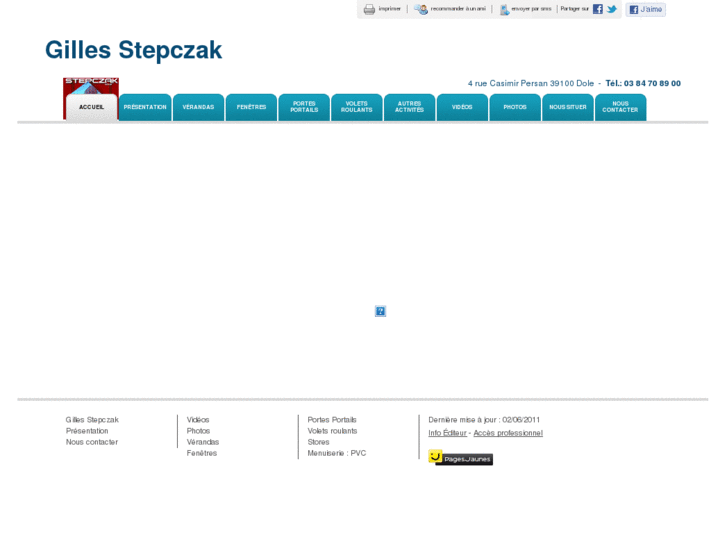Open the Nous Situer tab

coord(568,107)
